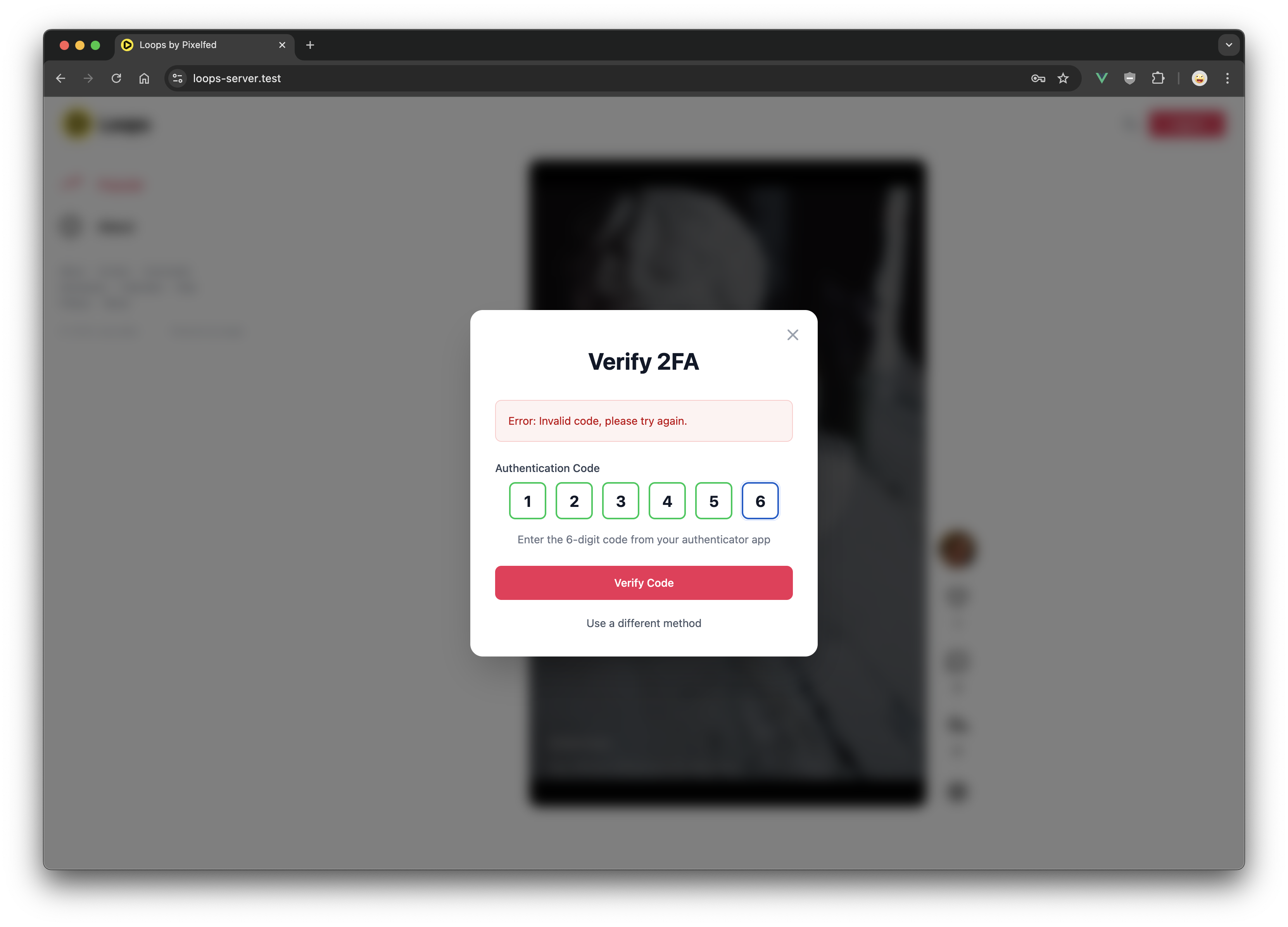The height and width of the screenshot is (927, 1288).
Task: Reload the loops-server.test page
Action: coord(116,78)
